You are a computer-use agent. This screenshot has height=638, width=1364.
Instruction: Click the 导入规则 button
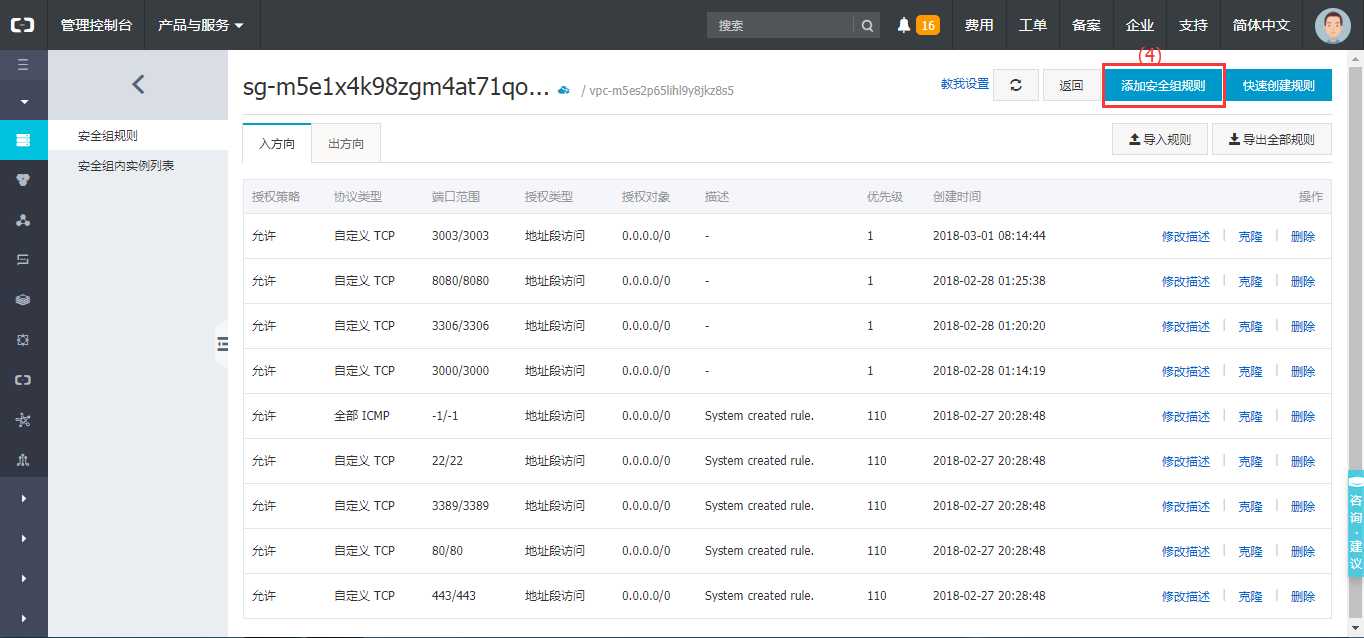1160,140
